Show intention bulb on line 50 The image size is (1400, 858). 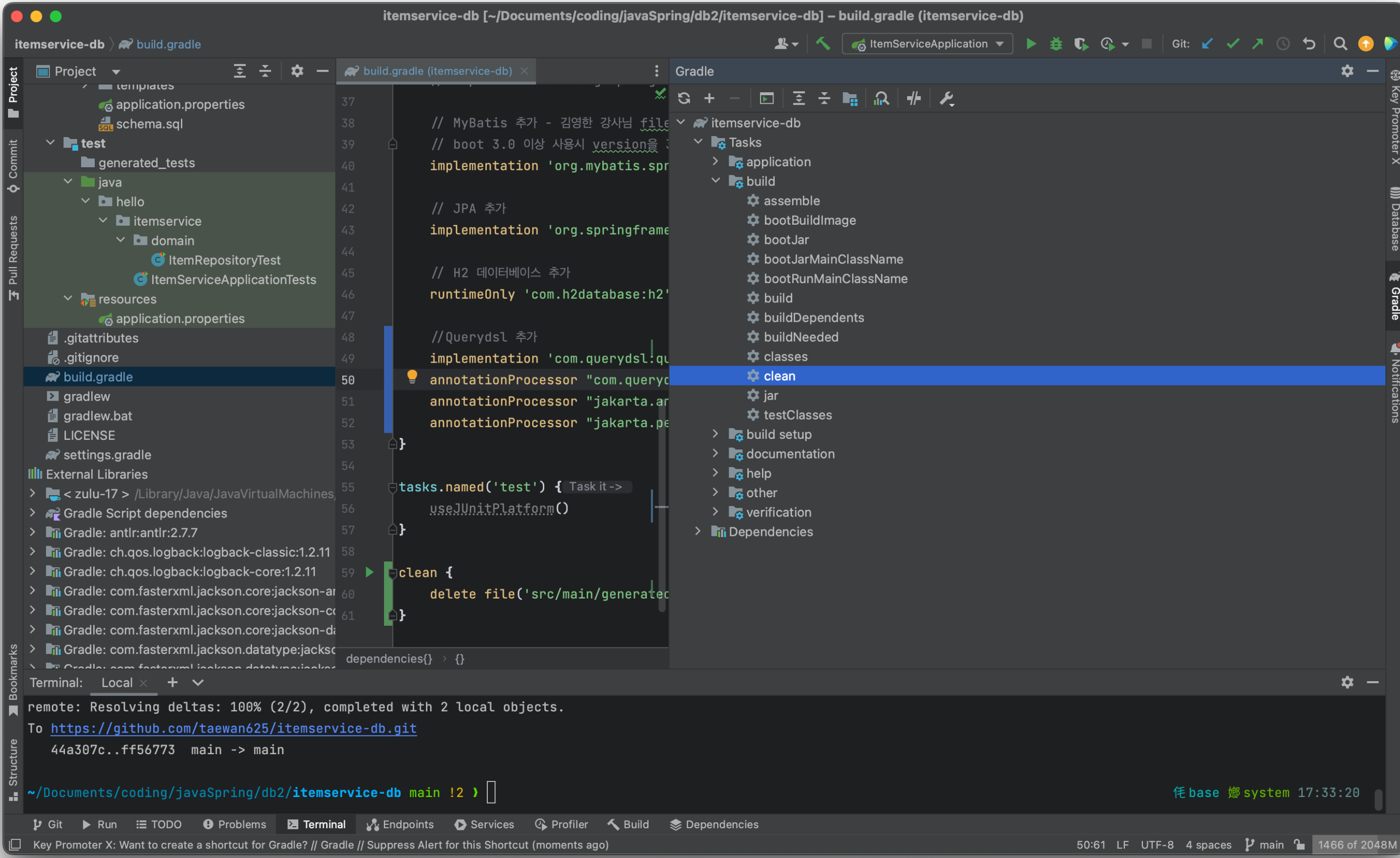[x=412, y=376]
